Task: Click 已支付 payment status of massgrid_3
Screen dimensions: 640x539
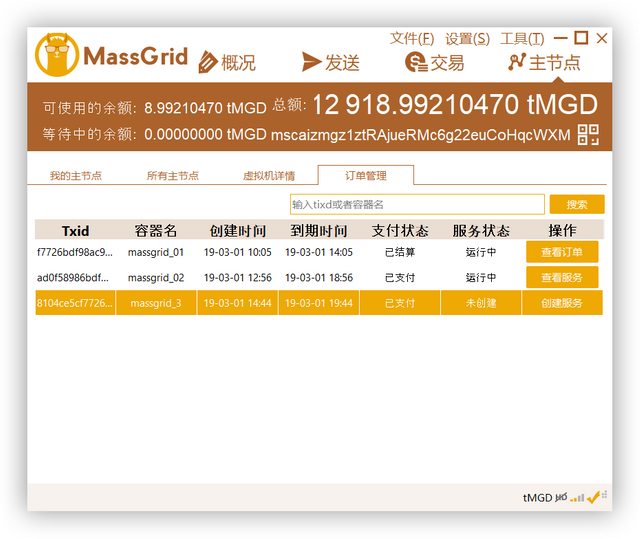Action: click(x=400, y=303)
